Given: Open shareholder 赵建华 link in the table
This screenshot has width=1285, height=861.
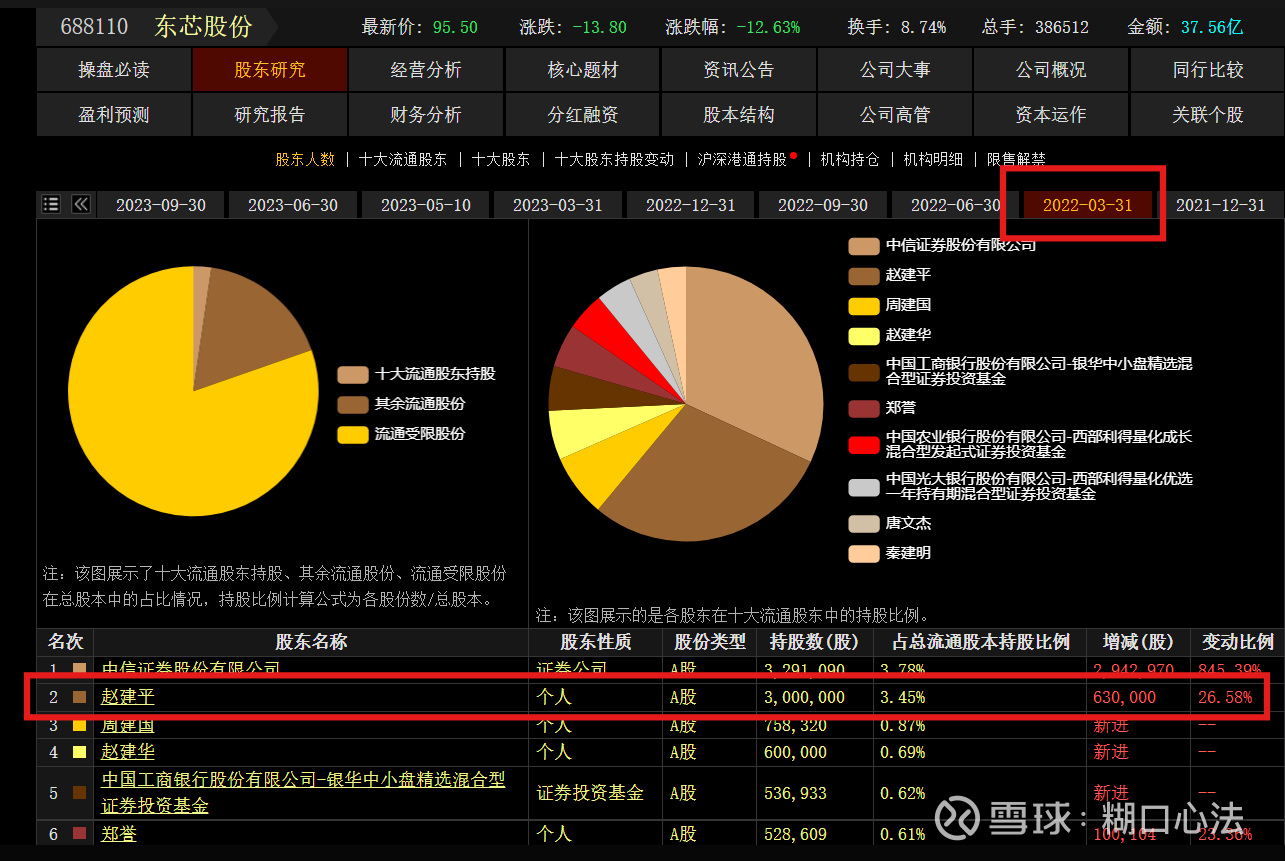Looking at the screenshot, I should tap(128, 752).
